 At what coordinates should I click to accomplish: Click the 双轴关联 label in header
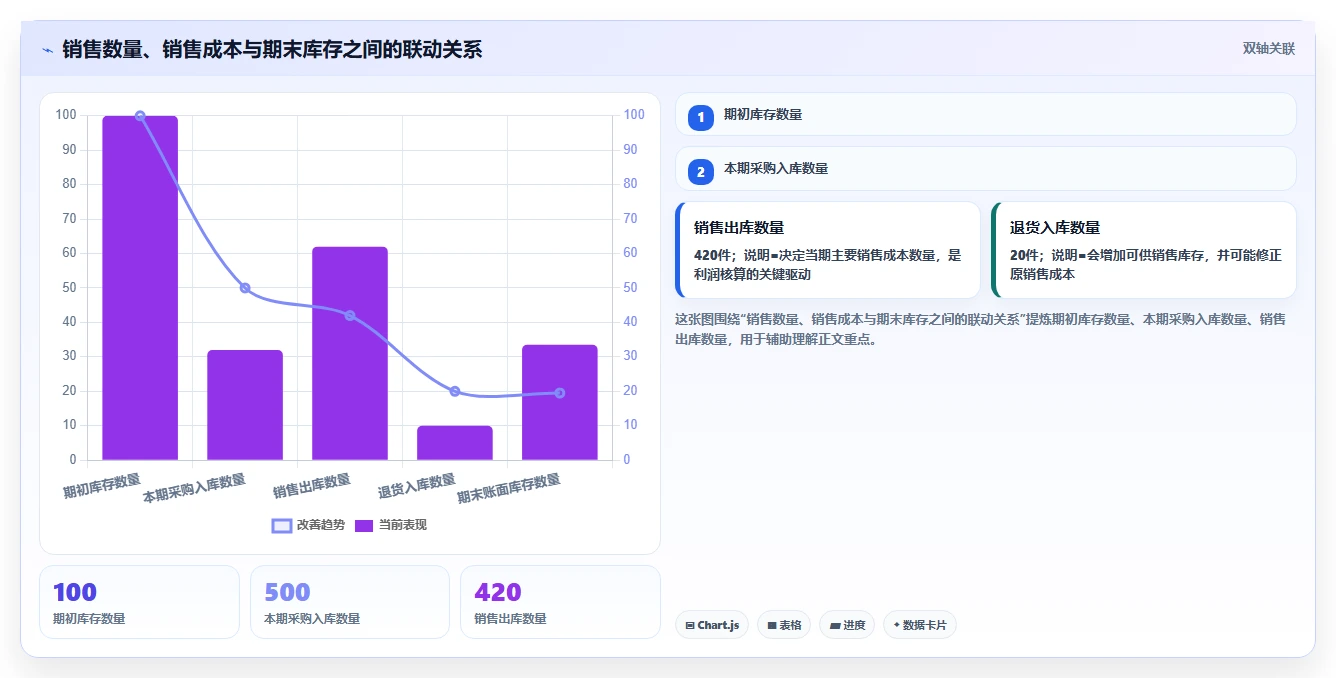pos(1269,49)
